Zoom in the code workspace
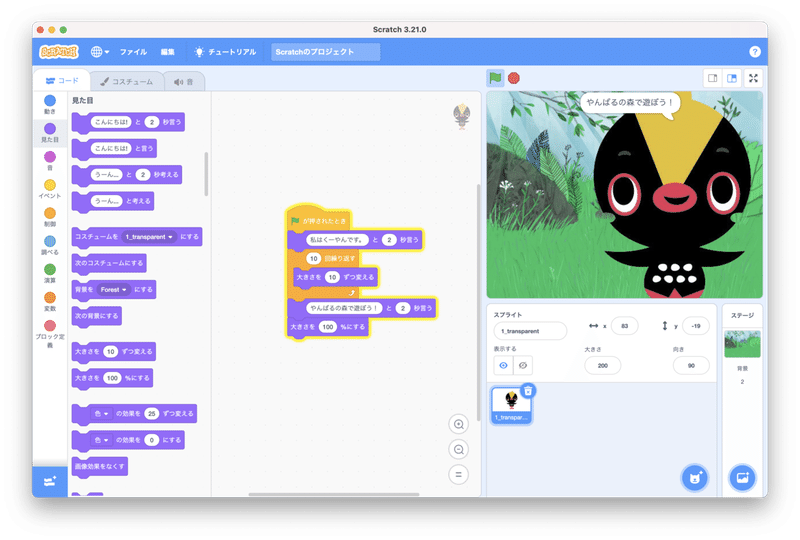 458,424
